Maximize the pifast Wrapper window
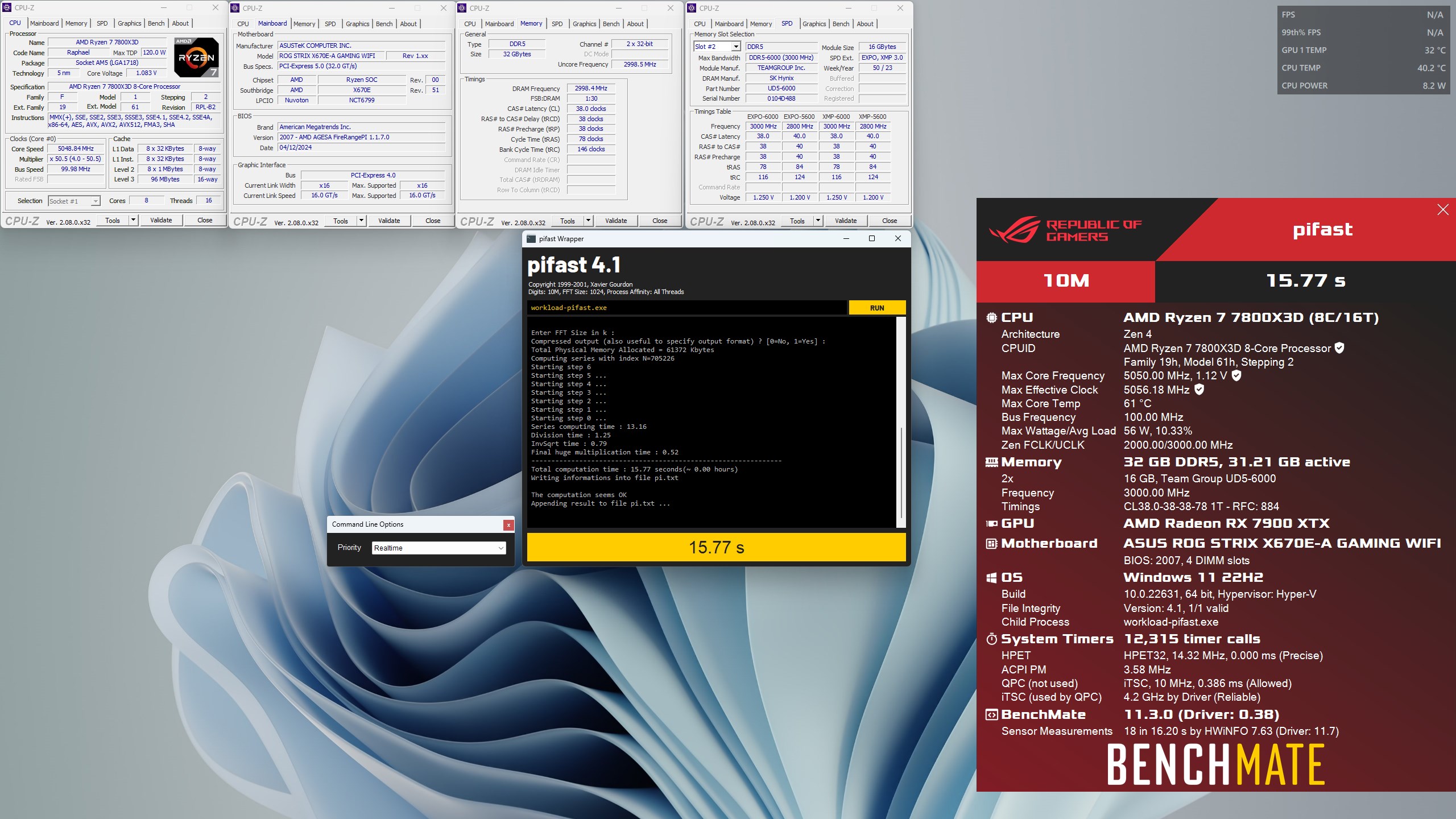 click(872, 239)
